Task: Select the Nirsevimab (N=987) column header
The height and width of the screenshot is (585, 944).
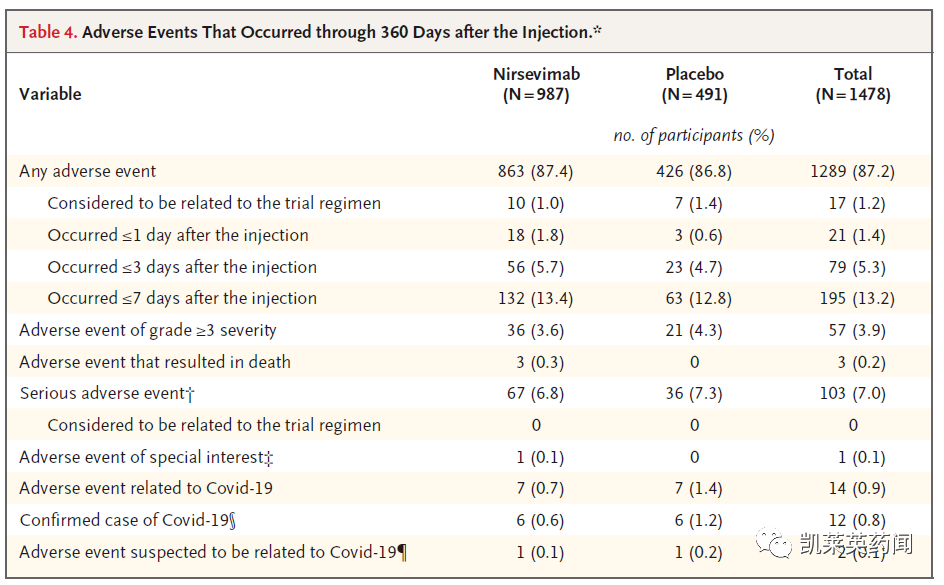Action: (x=536, y=85)
